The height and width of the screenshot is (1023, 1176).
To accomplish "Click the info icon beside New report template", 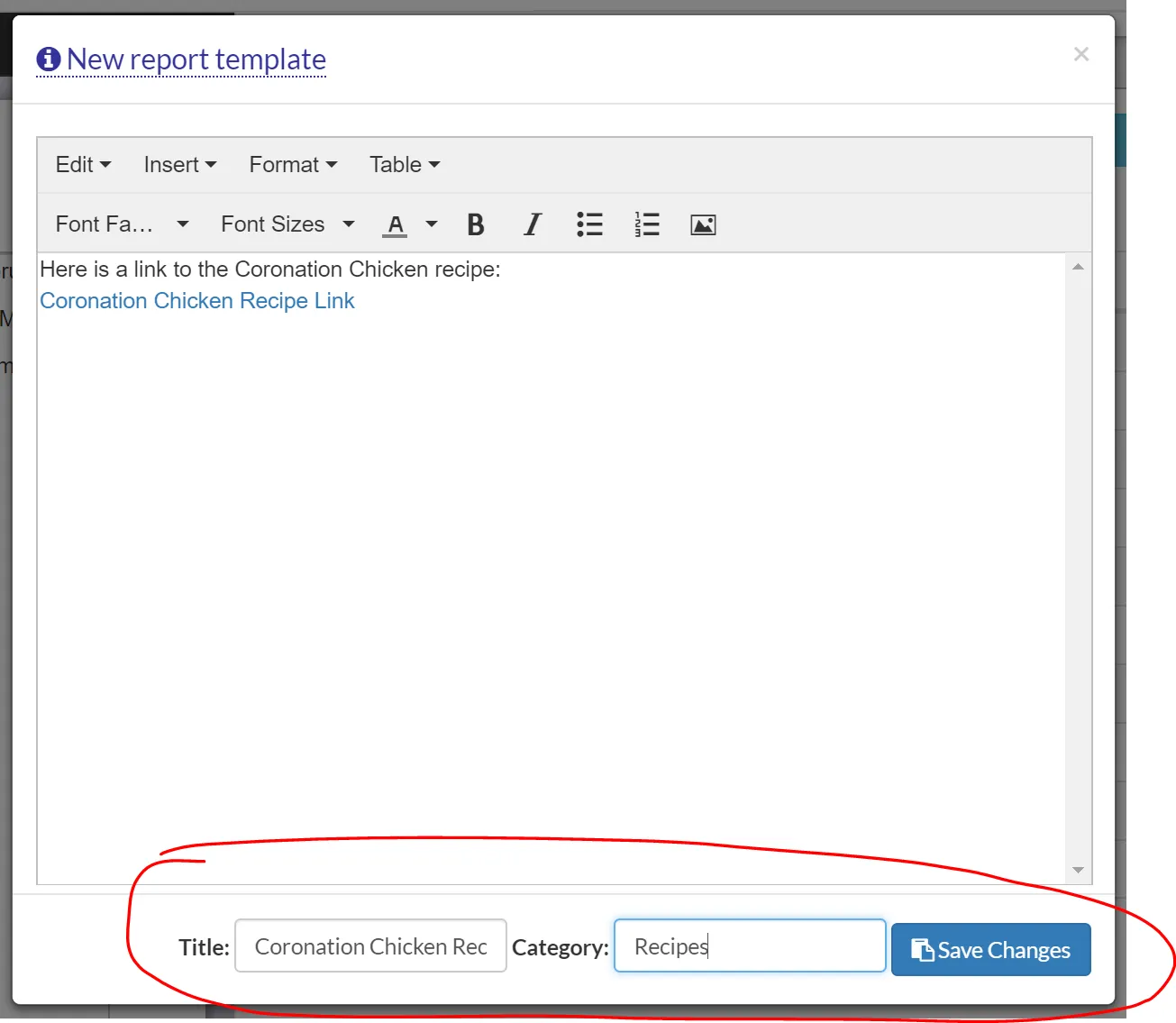I will point(49,59).
